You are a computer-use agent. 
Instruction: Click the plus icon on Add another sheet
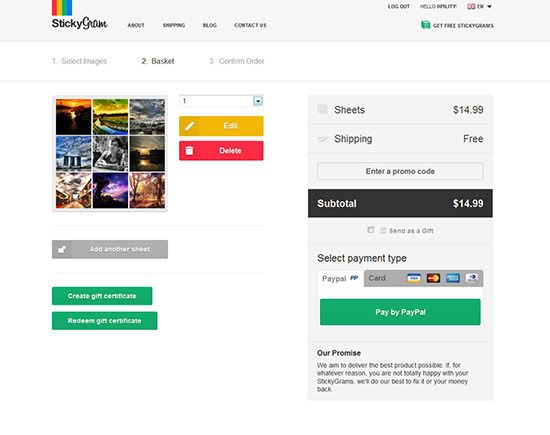tap(62, 249)
